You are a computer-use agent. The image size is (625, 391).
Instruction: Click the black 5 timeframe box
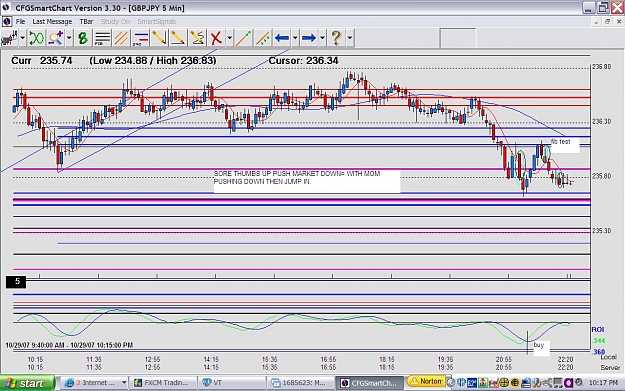[x=16, y=282]
